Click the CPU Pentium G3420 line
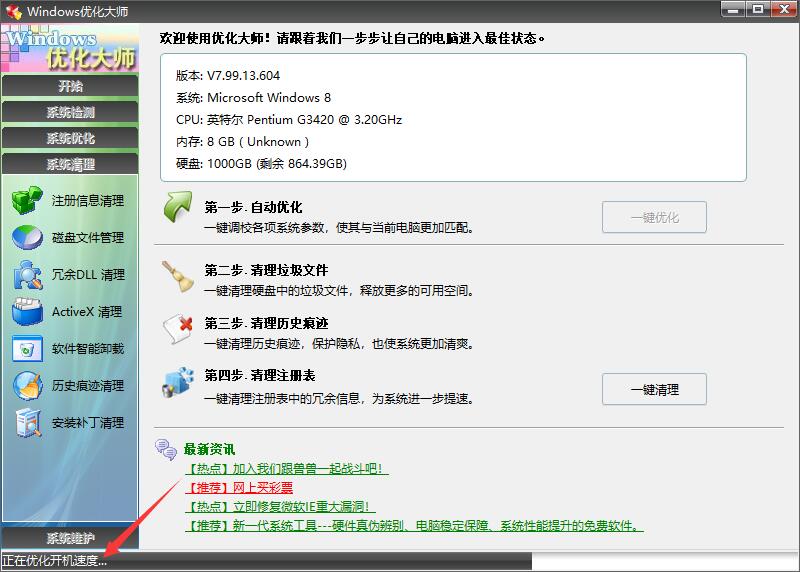Image resolution: width=800 pixels, height=572 pixels. point(289,119)
